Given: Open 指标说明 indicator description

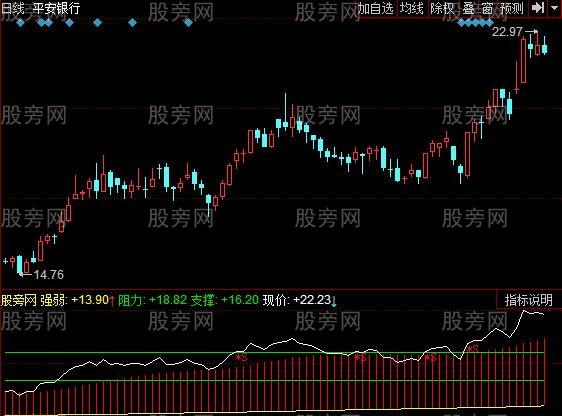Looking at the screenshot, I should [x=529, y=300].
